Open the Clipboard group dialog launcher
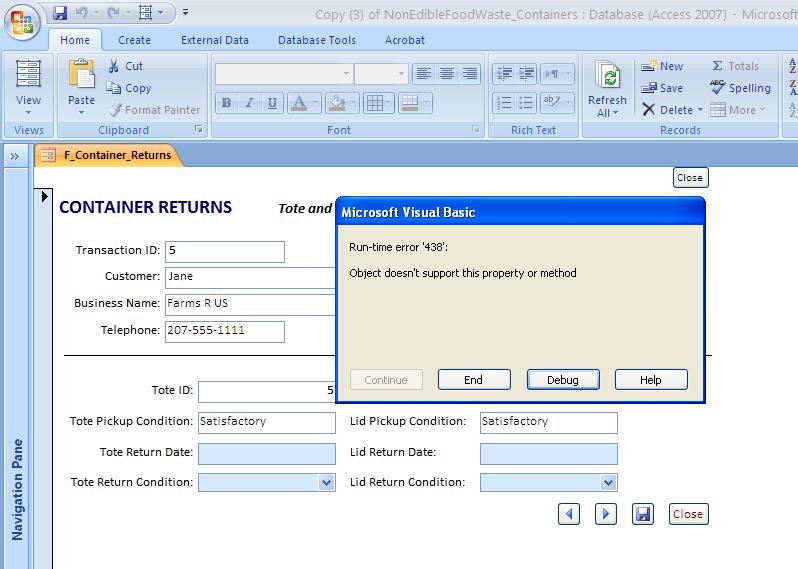 tap(199, 130)
